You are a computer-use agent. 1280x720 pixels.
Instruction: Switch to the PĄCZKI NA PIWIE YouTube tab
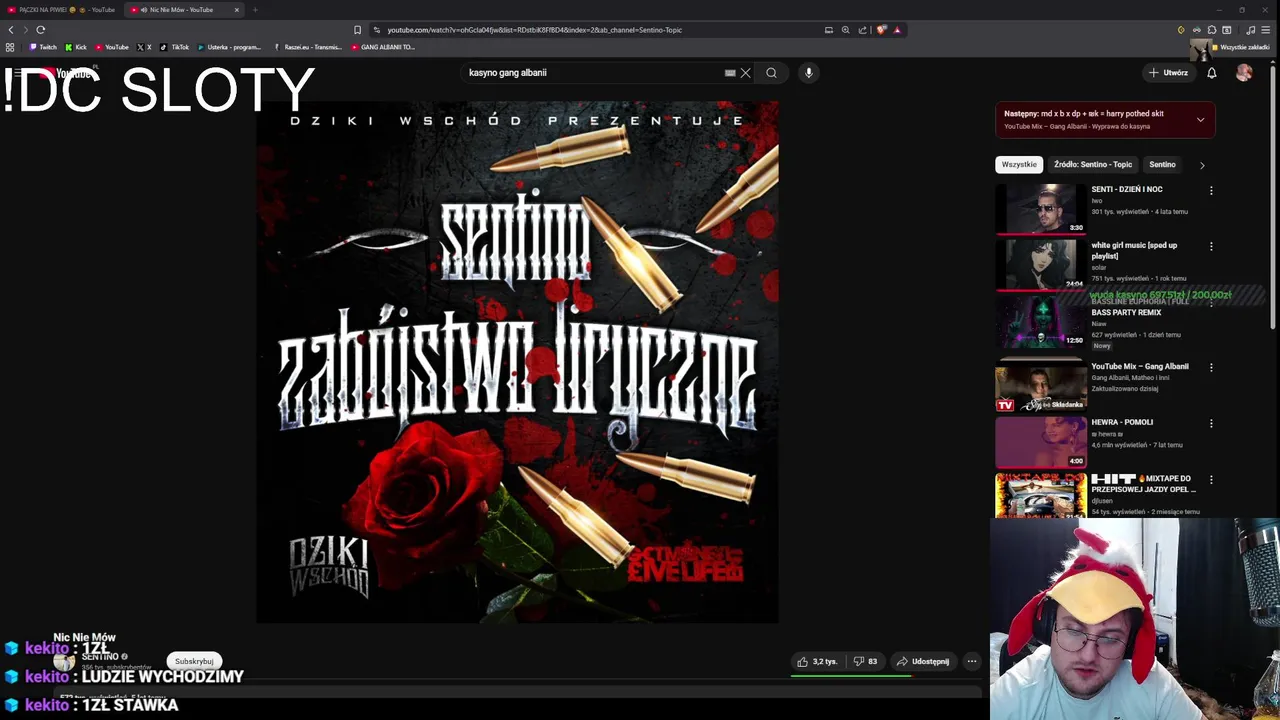pyautogui.click(x=60, y=10)
